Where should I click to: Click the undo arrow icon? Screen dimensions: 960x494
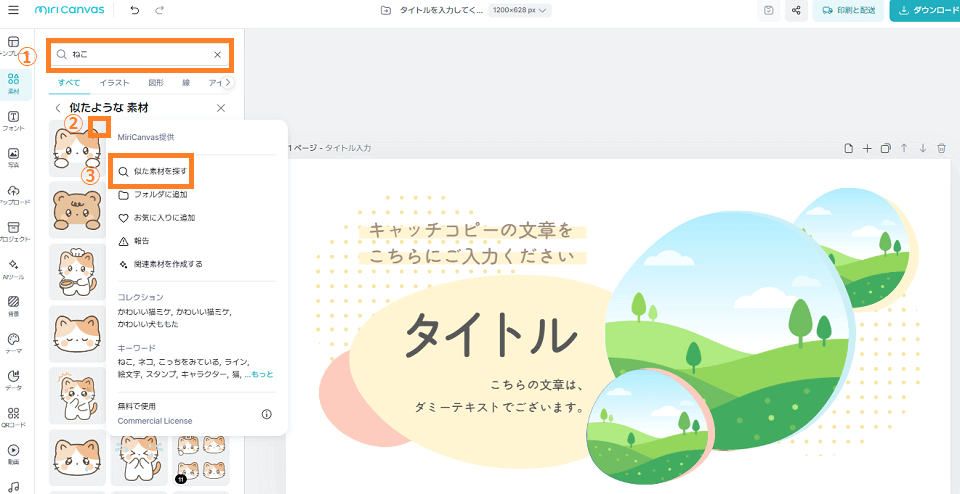(x=135, y=11)
